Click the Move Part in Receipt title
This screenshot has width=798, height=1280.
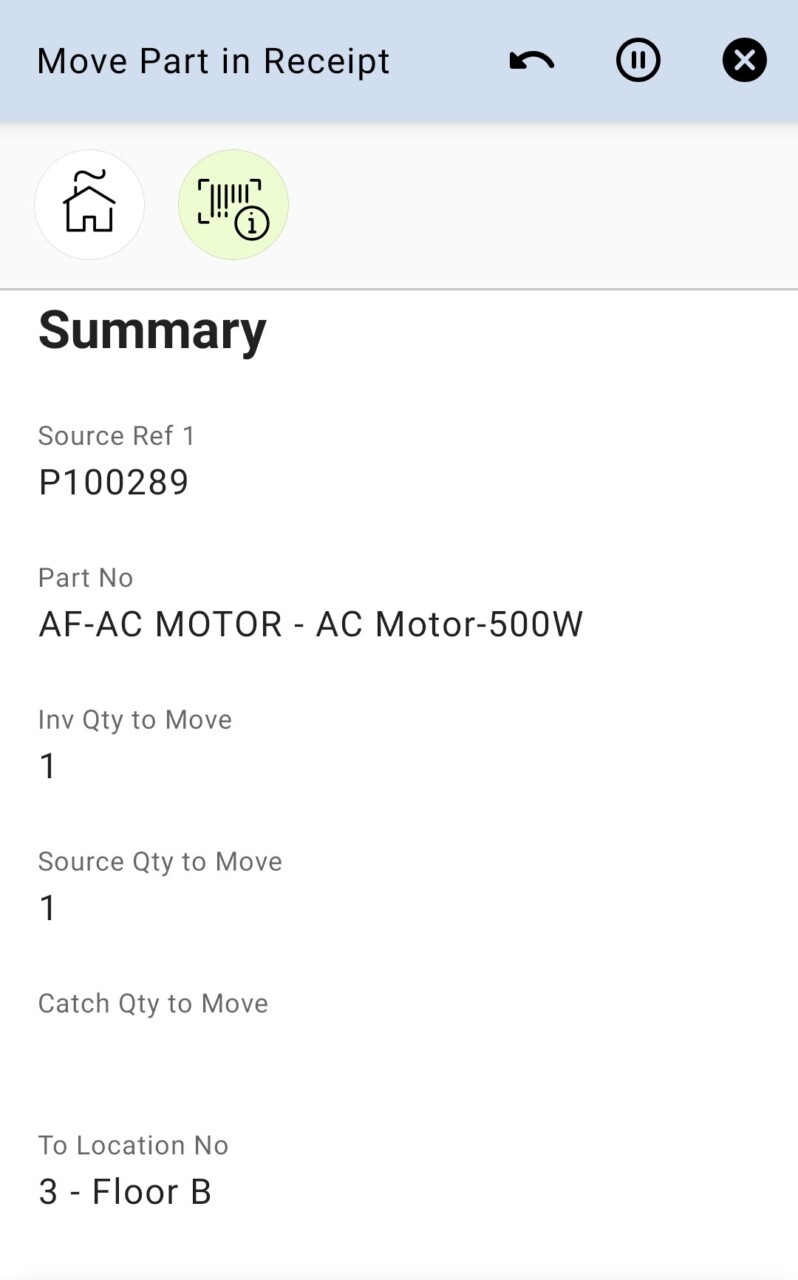[213, 61]
